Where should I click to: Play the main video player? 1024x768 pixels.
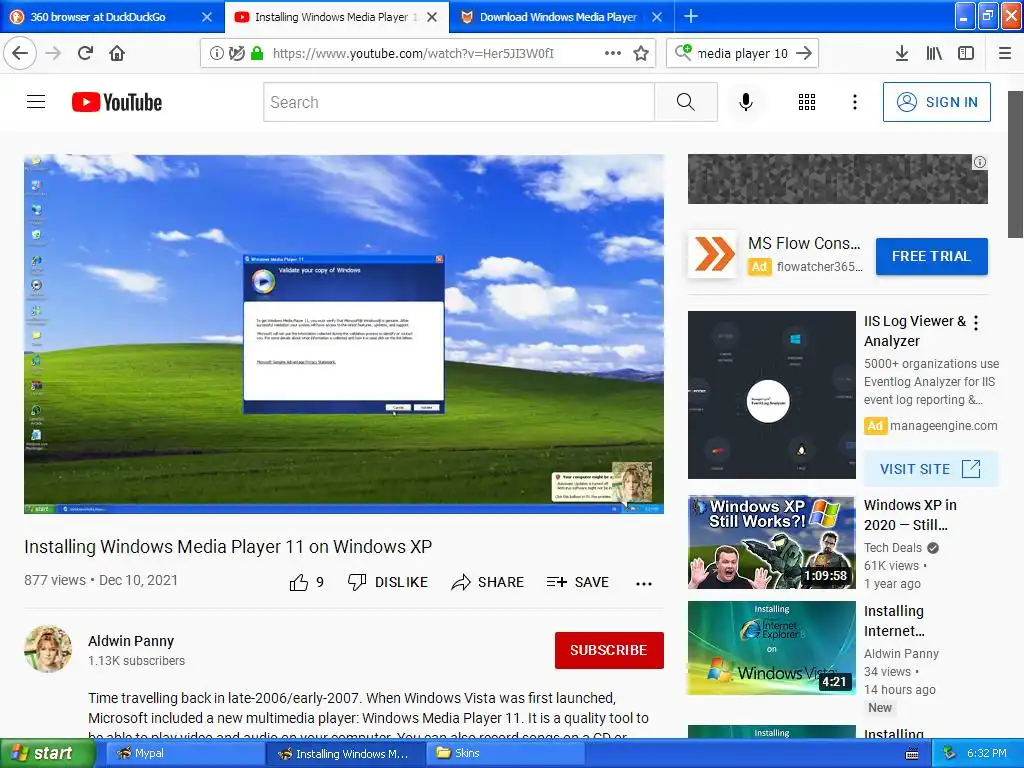(344, 334)
